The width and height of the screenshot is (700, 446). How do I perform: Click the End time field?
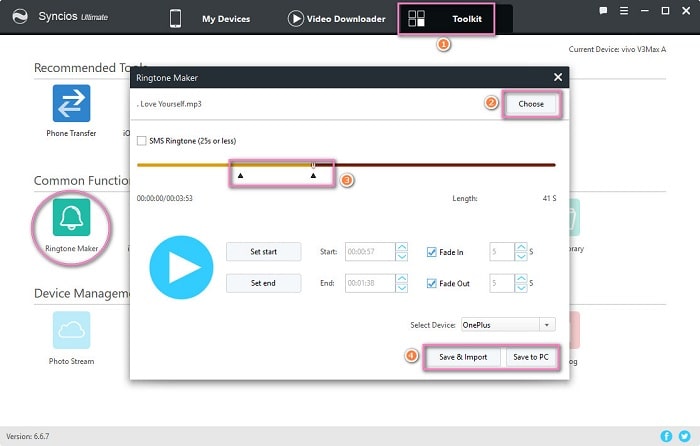(370, 283)
